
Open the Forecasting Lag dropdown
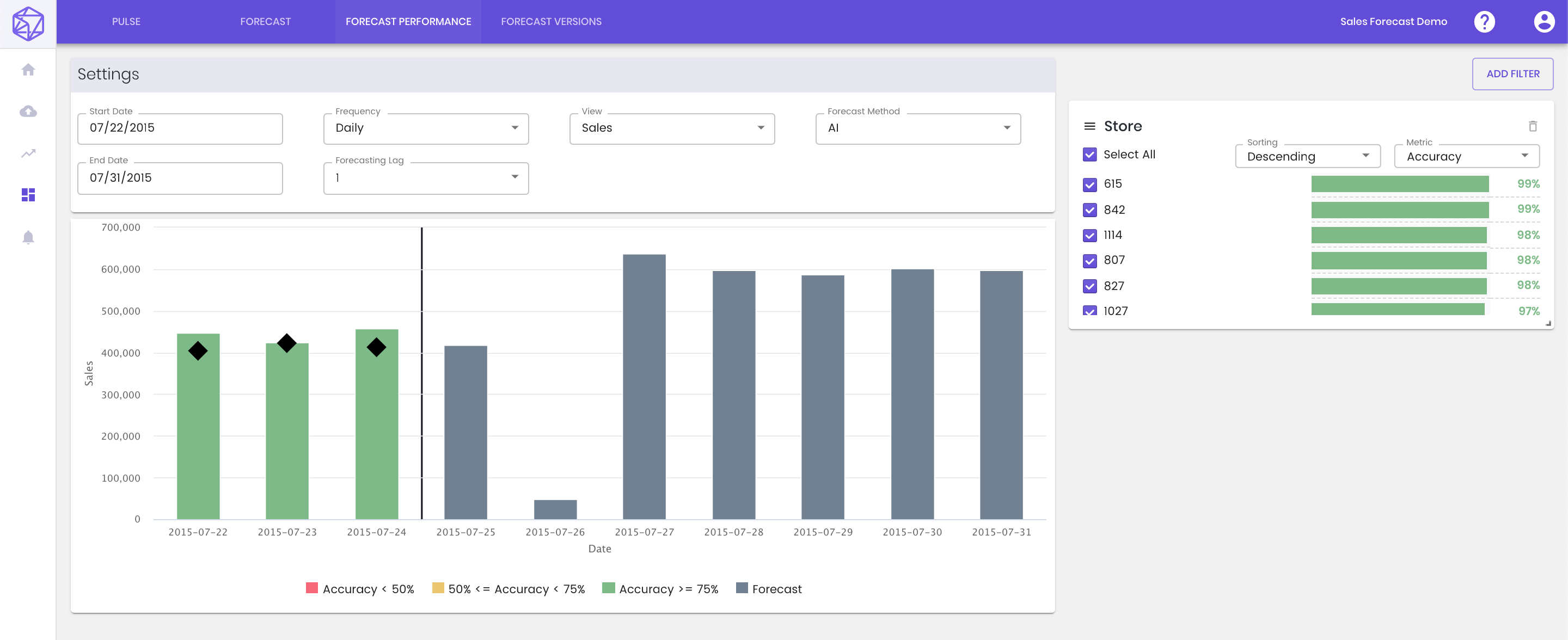point(426,179)
